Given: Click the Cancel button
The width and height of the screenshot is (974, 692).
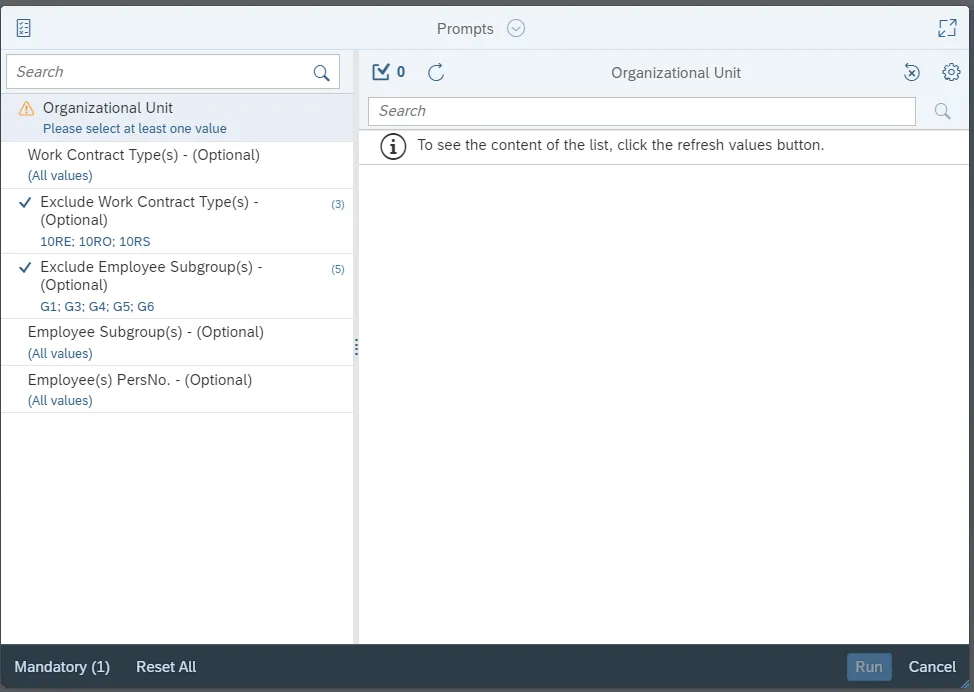Looking at the screenshot, I should (932, 667).
